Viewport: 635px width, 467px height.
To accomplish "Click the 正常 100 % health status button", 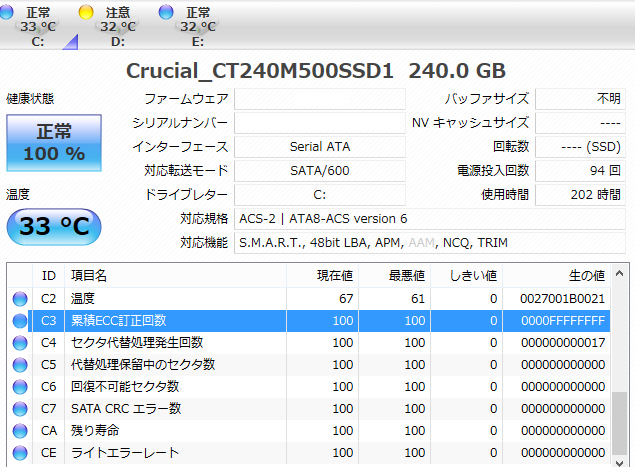I will (x=54, y=143).
